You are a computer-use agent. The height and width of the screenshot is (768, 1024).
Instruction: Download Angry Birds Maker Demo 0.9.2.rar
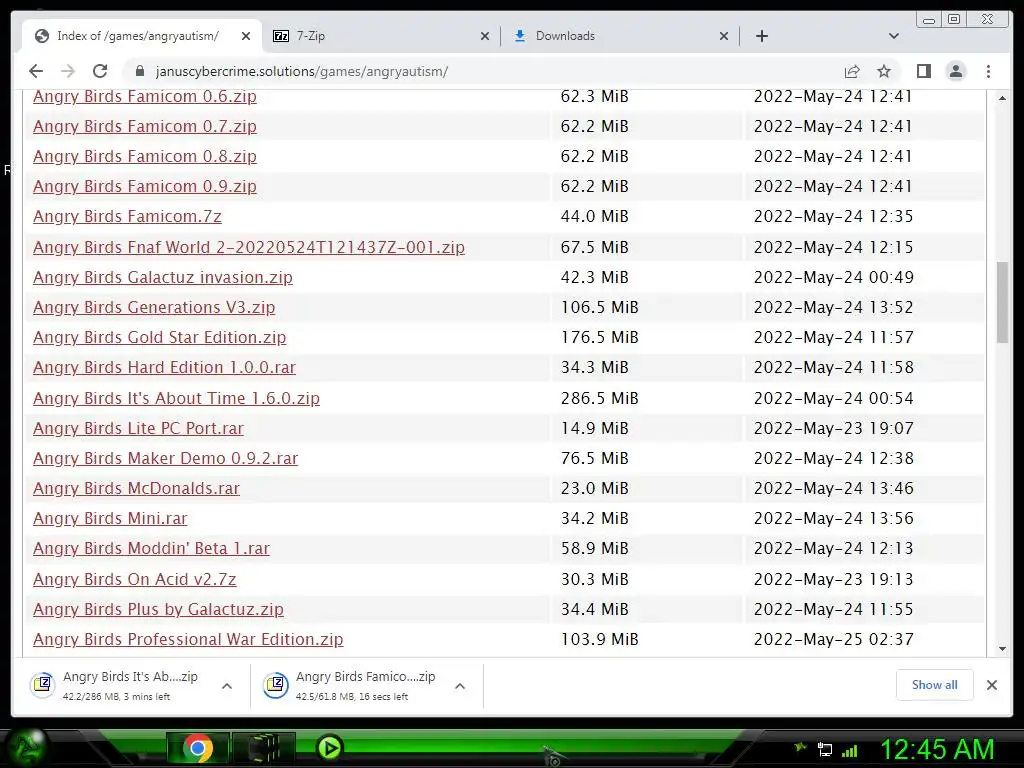point(165,458)
